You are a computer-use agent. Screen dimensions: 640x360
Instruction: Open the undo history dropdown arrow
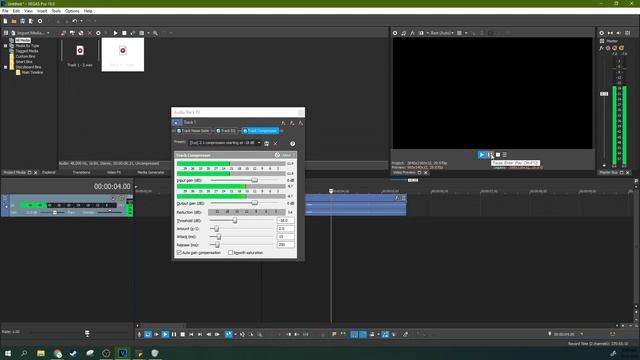click(x=81, y=21)
